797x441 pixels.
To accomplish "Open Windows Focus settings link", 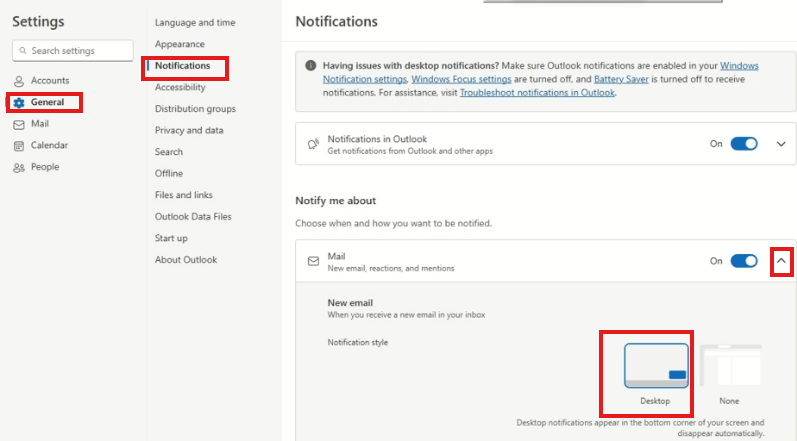I will click(x=461, y=79).
